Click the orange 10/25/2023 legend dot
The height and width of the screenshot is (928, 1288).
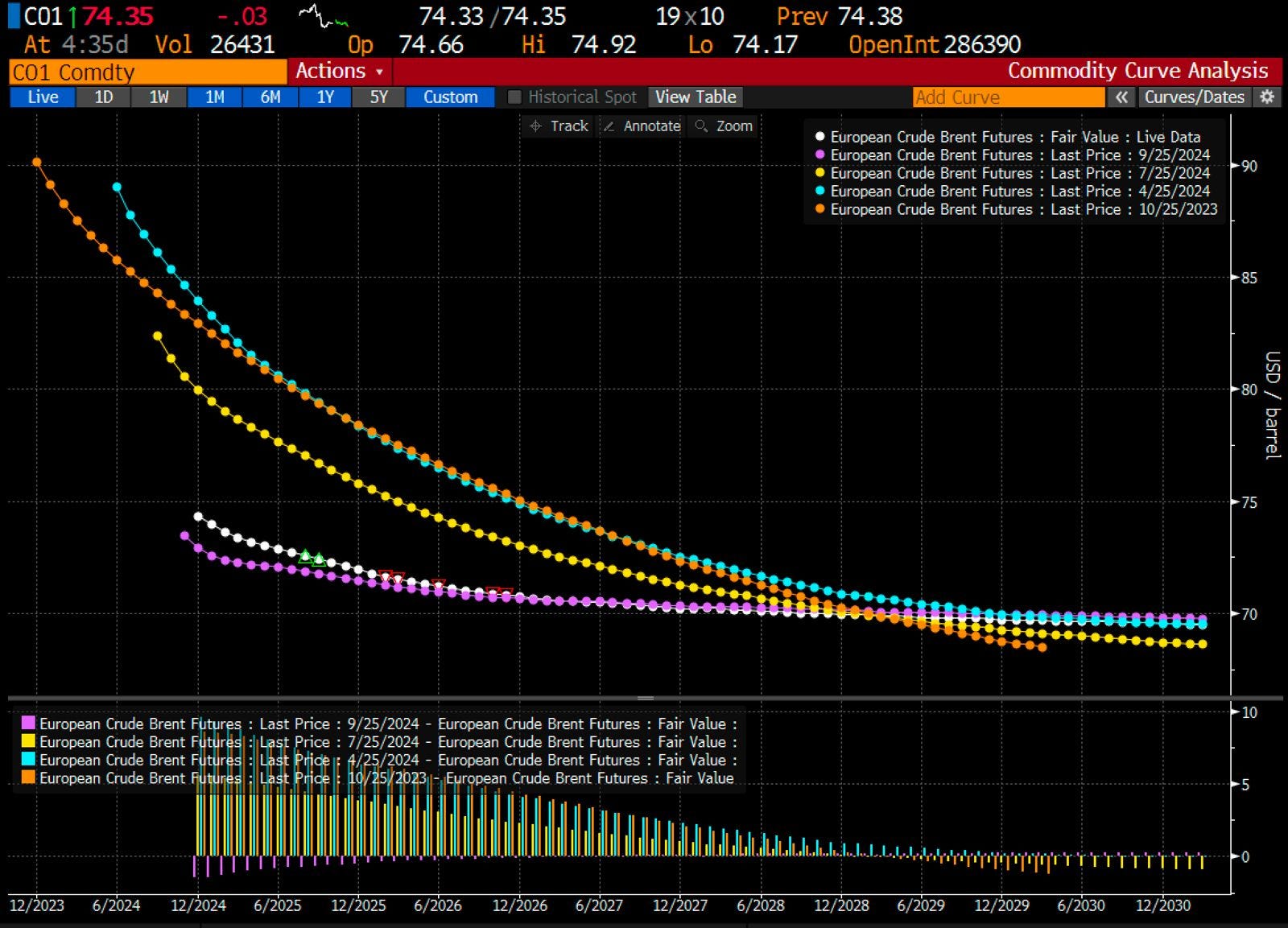coord(819,209)
